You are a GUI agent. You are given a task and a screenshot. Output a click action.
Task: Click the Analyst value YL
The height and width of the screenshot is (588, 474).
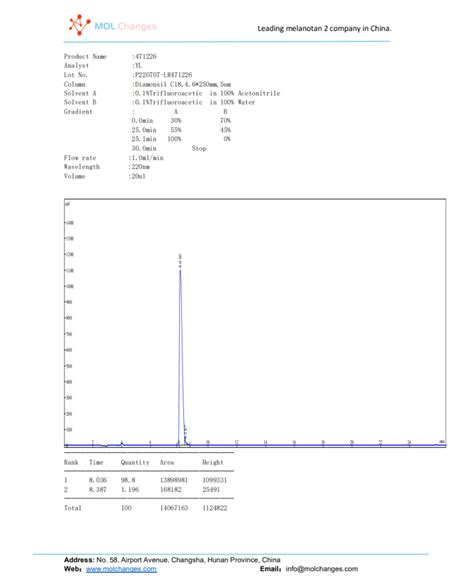tap(138, 66)
